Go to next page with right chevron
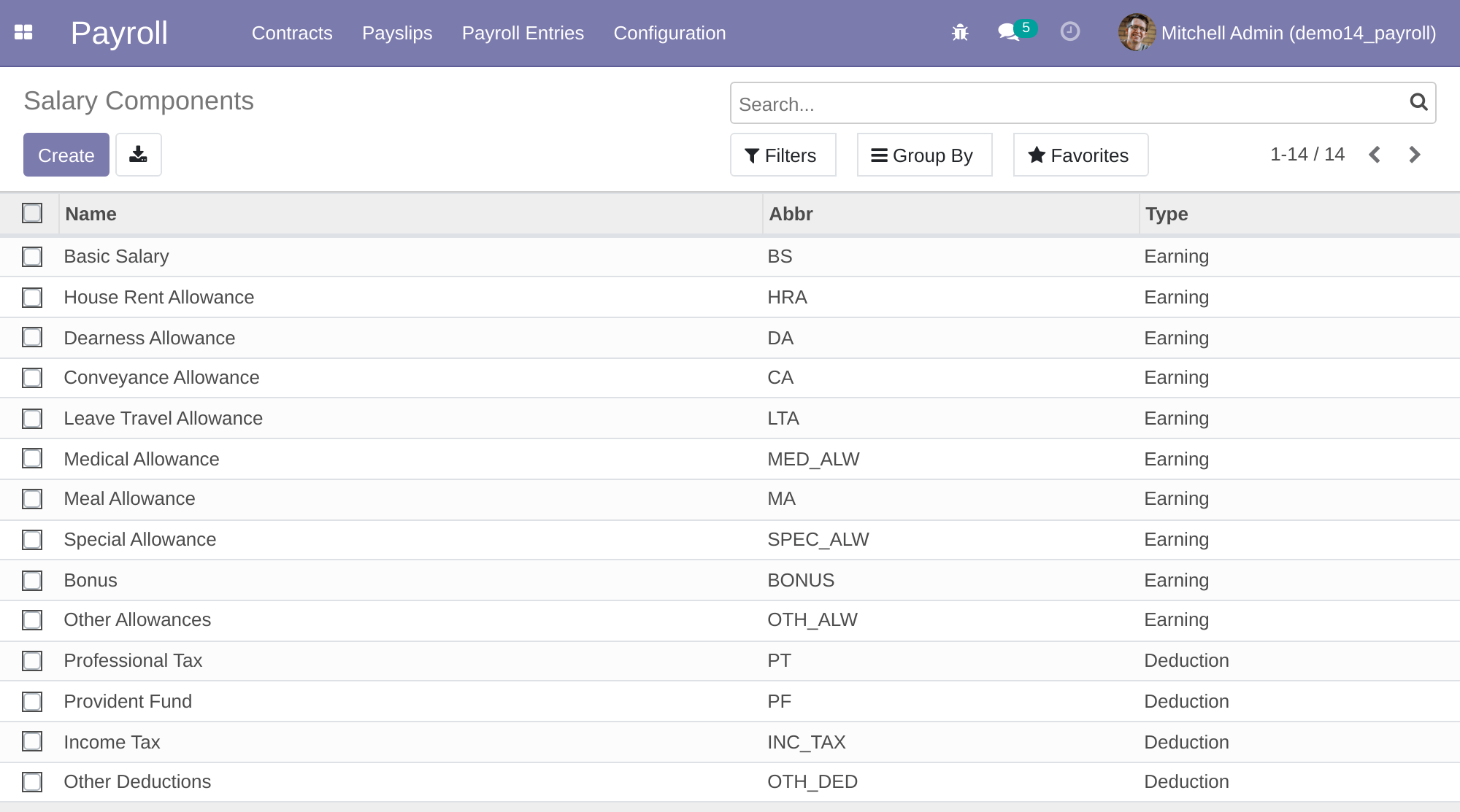Image resolution: width=1460 pixels, height=812 pixels. 1415,155
